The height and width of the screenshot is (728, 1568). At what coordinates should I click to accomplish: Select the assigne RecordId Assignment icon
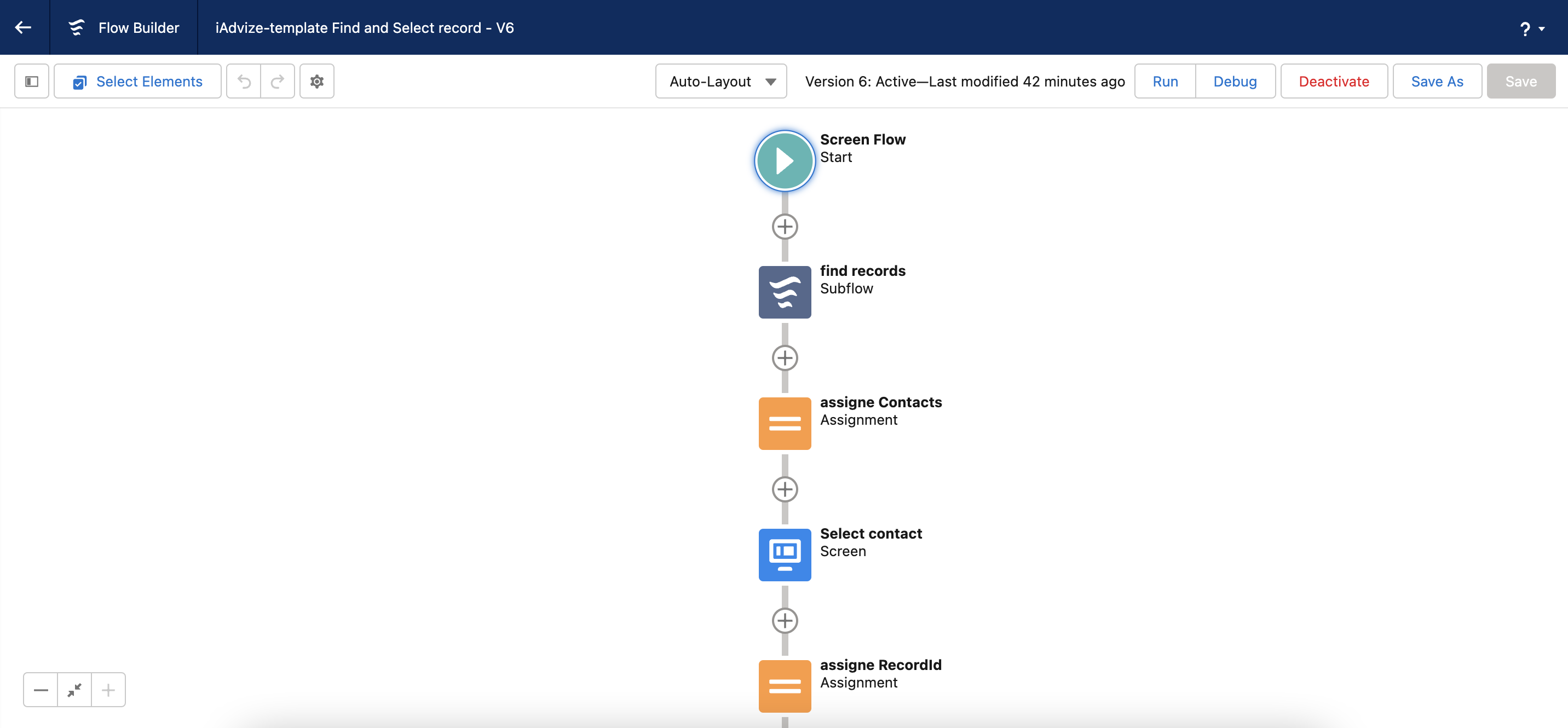pos(785,686)
